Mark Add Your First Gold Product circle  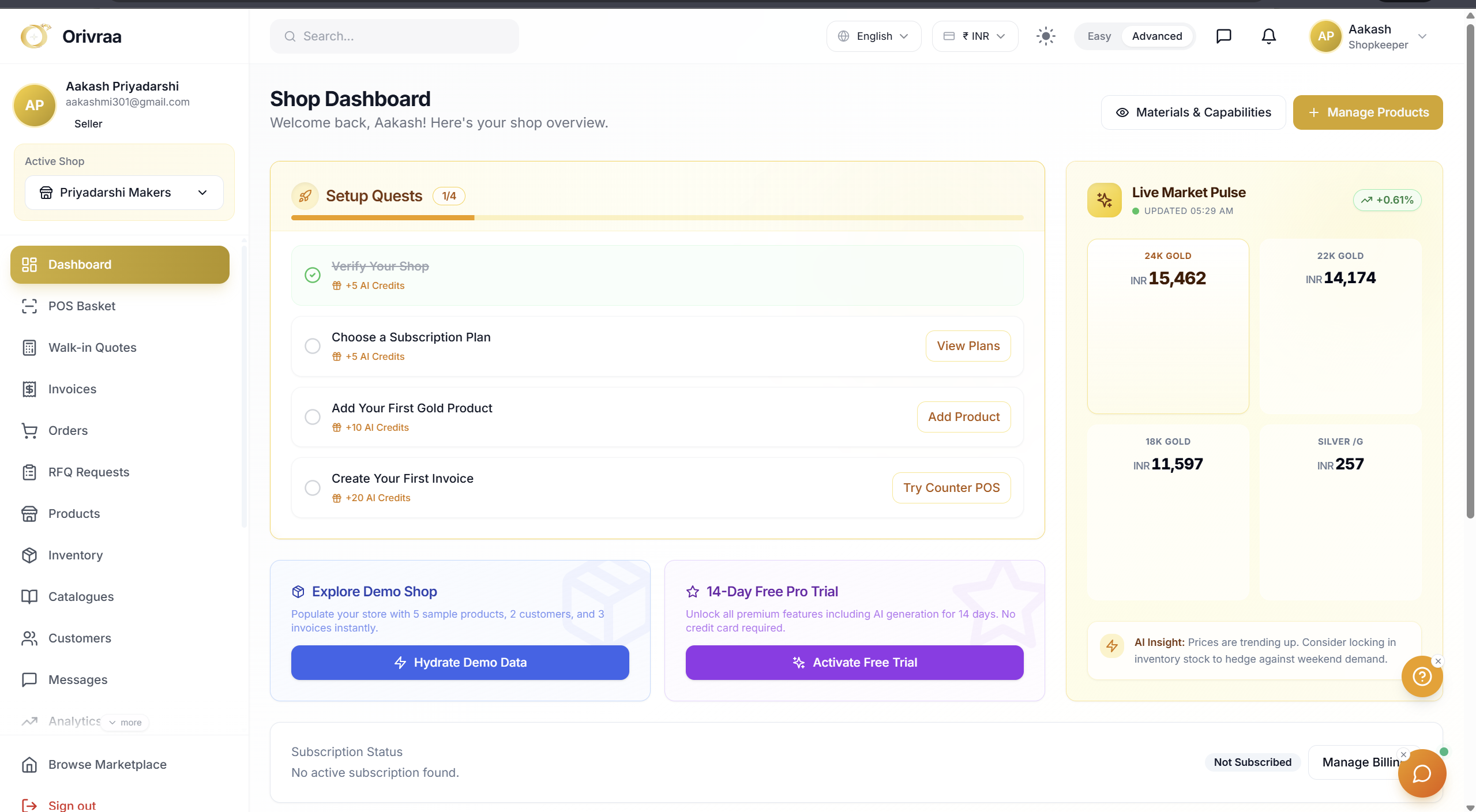313,417
